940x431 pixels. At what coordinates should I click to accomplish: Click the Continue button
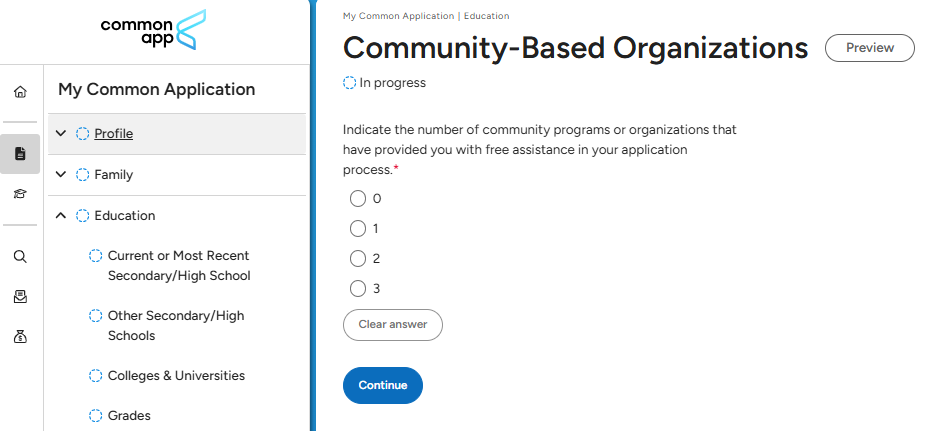382,386
